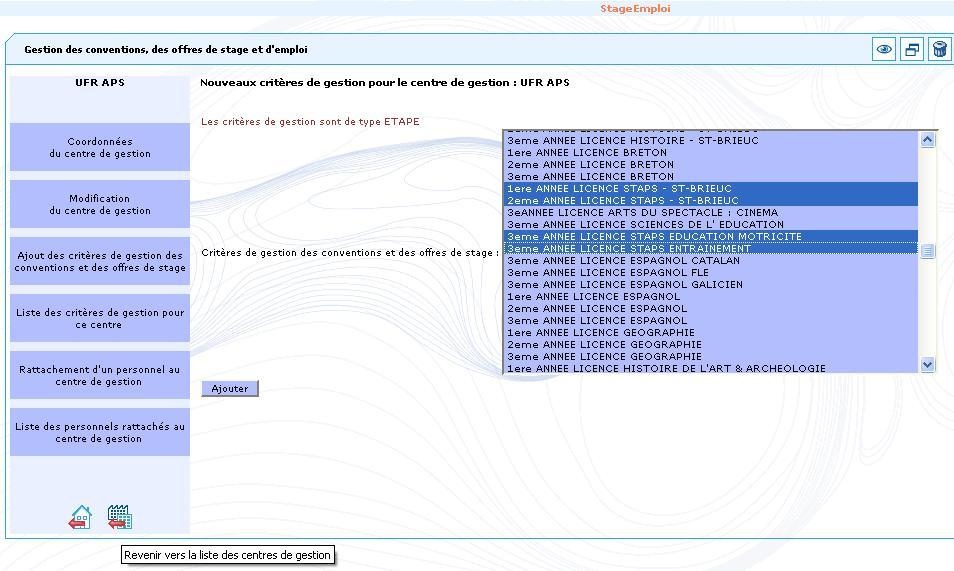Open Rattachement d'un personnel menu item
The width and height of the screenshot is (954, 571).
pyautogui.click(x=100, y=376)
